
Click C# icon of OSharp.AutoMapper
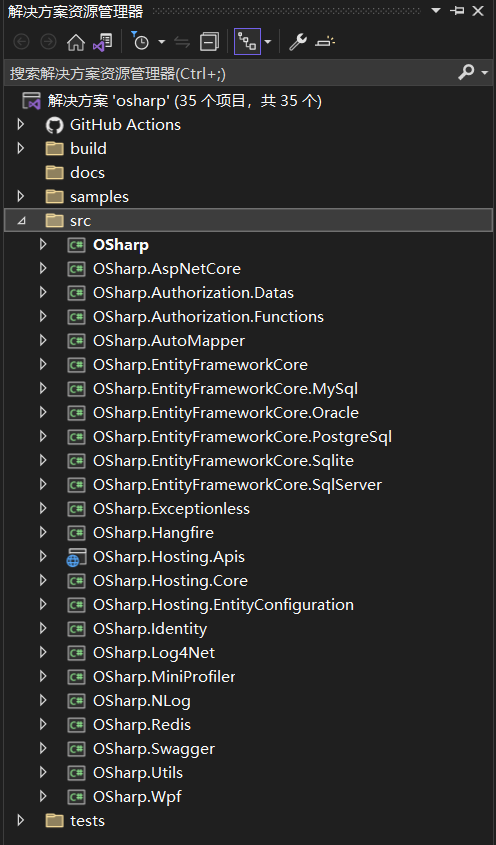76,341
